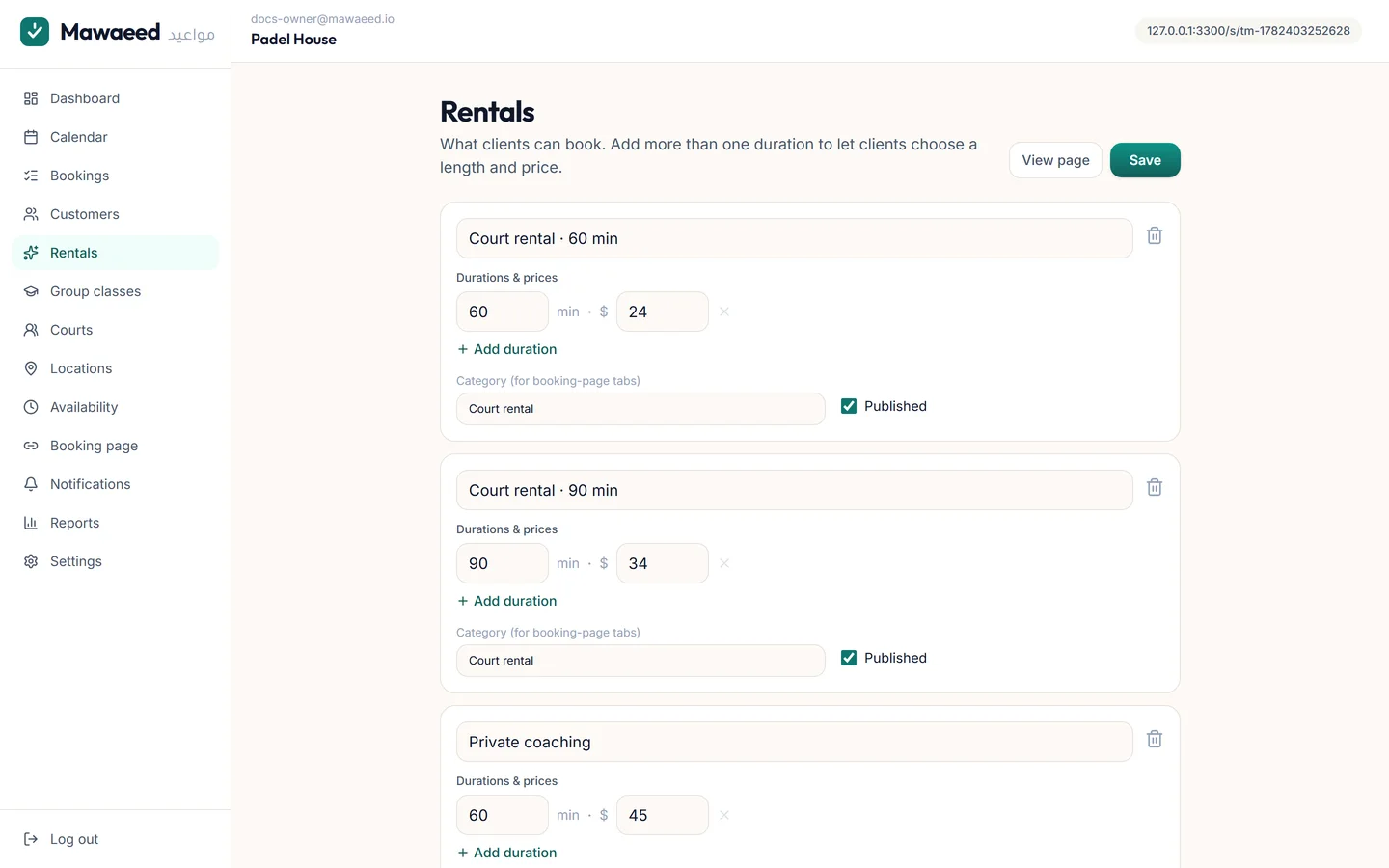
Task: Click the Bookings list icon
Action: click(x=31, y=176)
